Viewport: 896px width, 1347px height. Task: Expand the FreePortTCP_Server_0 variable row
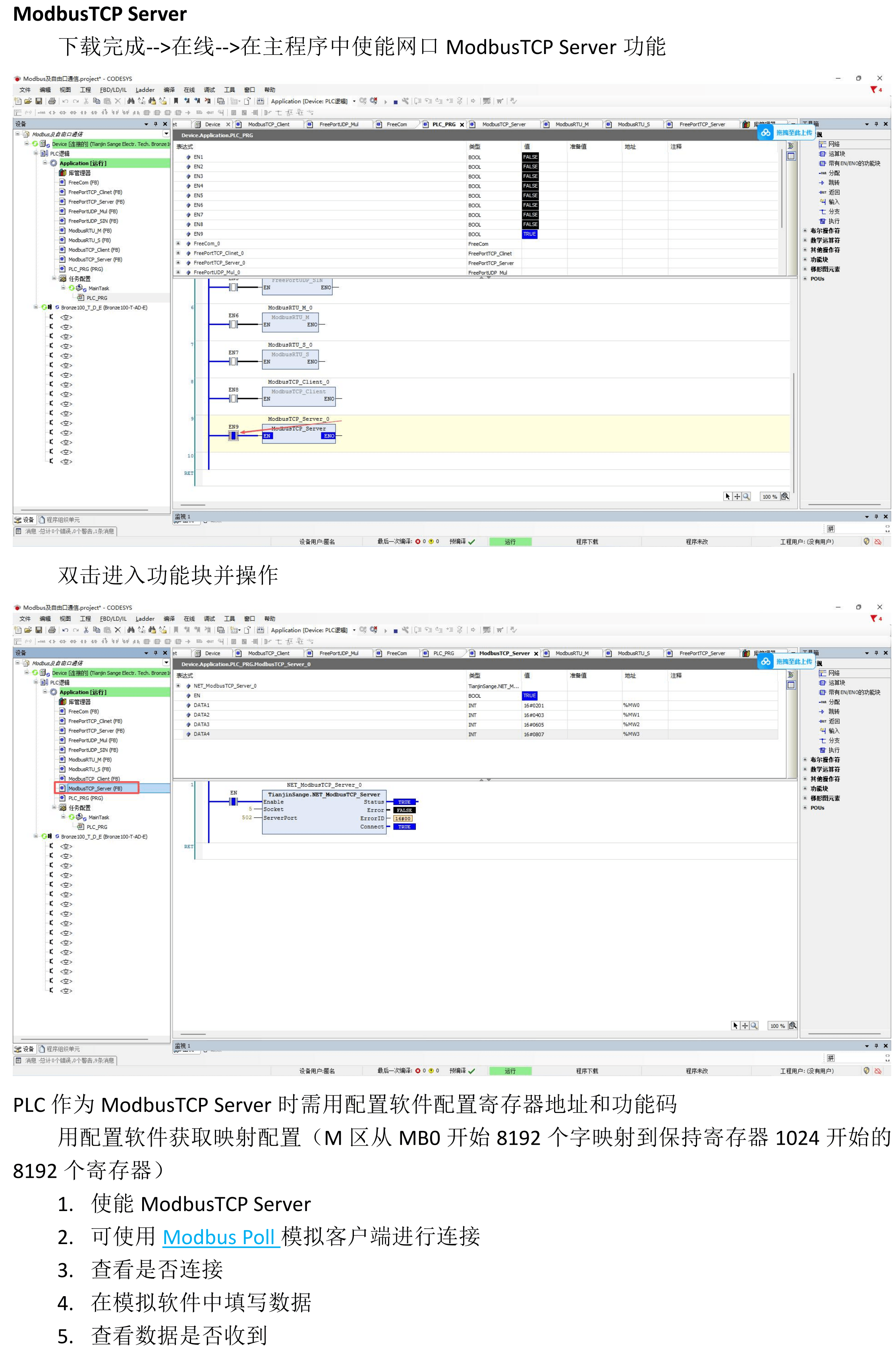(x=178, y=263)
